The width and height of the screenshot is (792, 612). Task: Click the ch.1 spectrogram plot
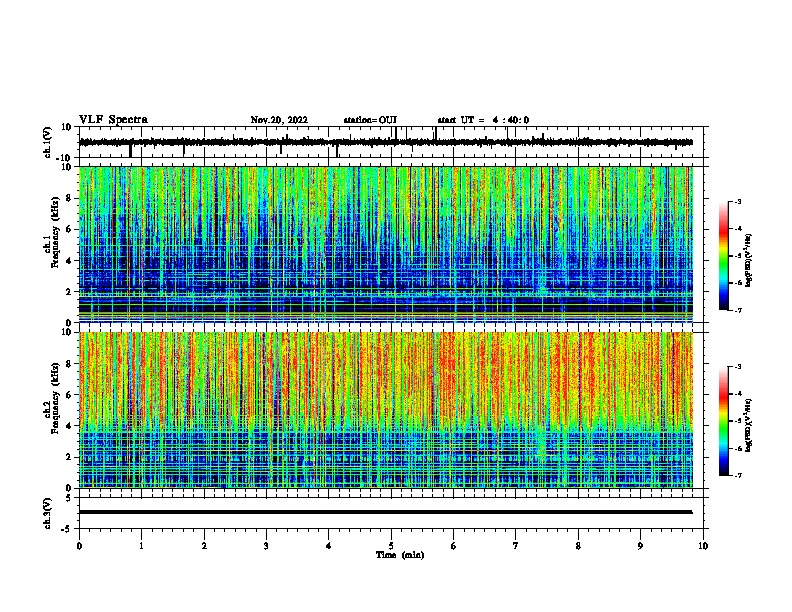click(385, 244)
